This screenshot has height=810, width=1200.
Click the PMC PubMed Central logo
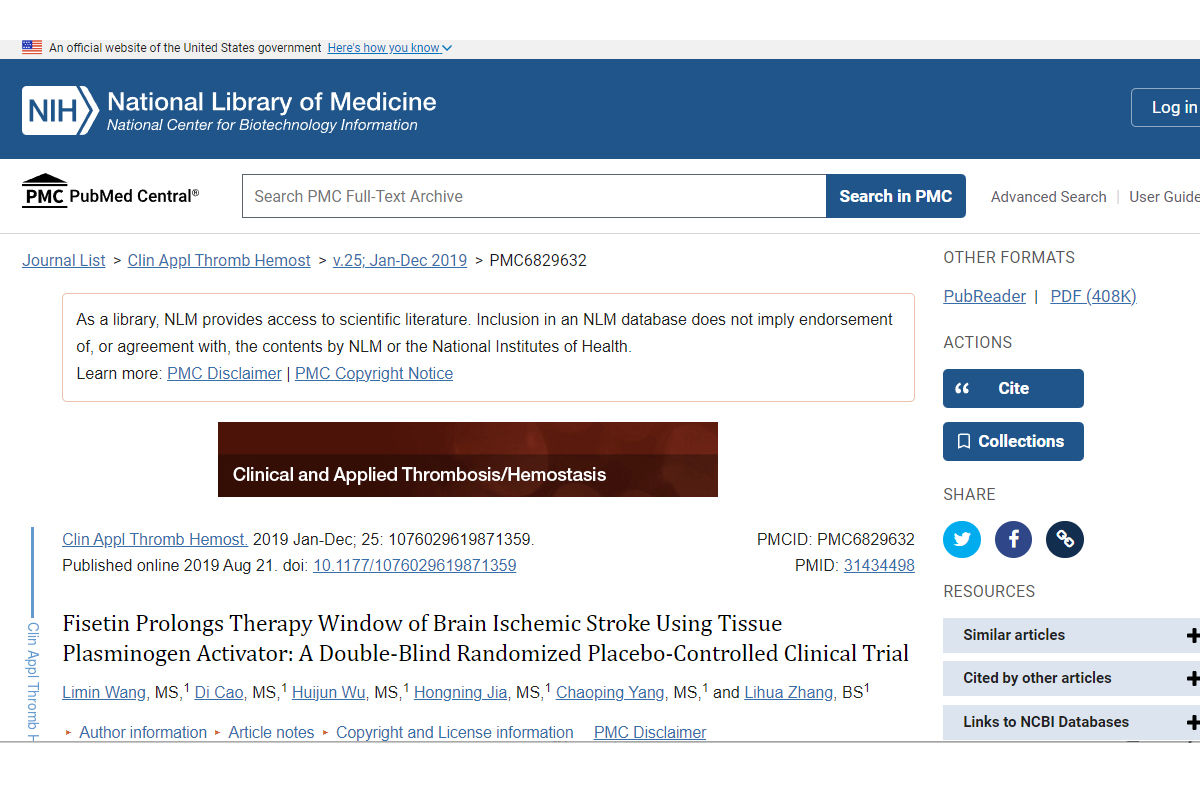point(110,193)
